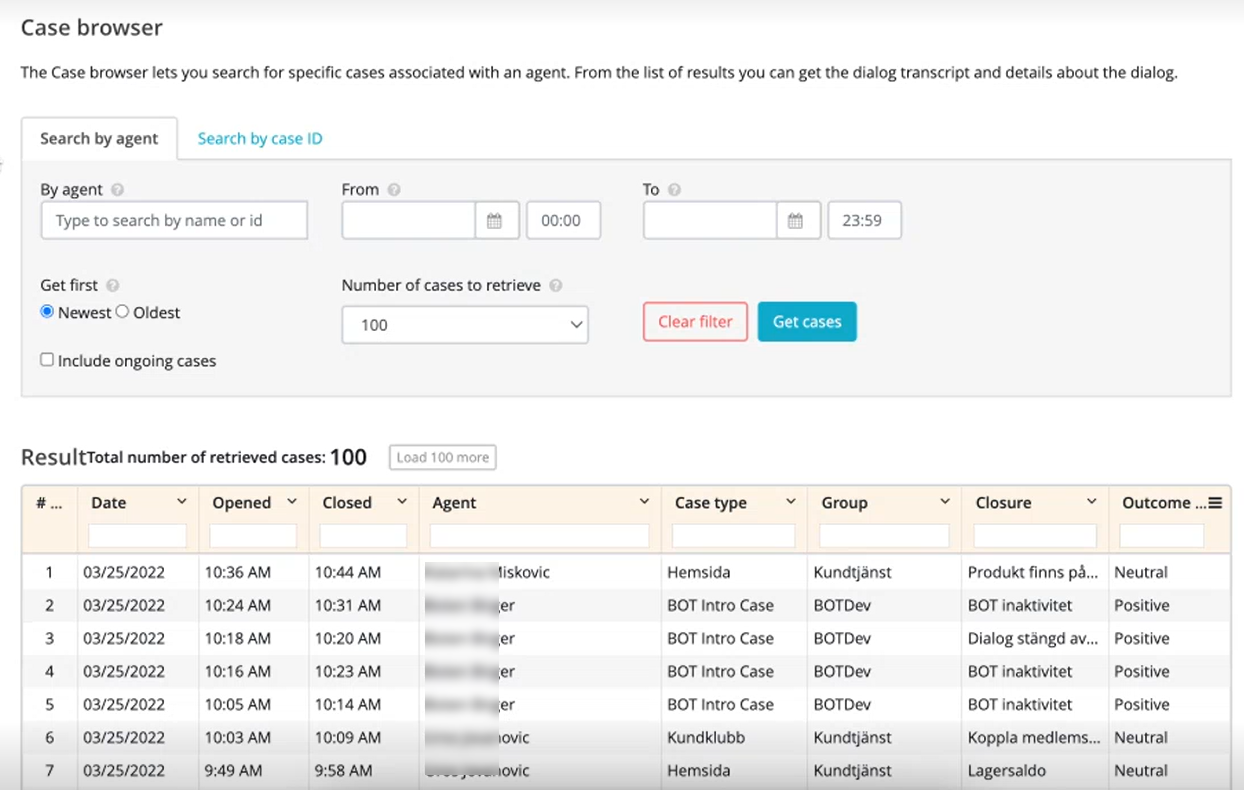This screenshot has width=1244, height=790.
Task: Click the Get cases button
Action: (x=806, y=322)
